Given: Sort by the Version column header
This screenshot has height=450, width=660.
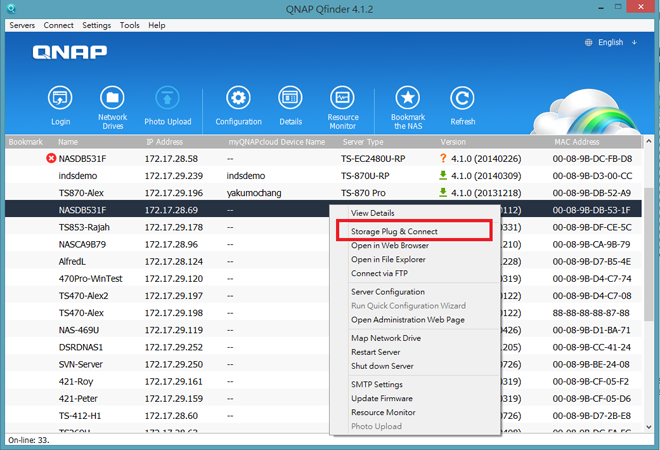Looking at the screenshot, I should click(x=453, y=142).
